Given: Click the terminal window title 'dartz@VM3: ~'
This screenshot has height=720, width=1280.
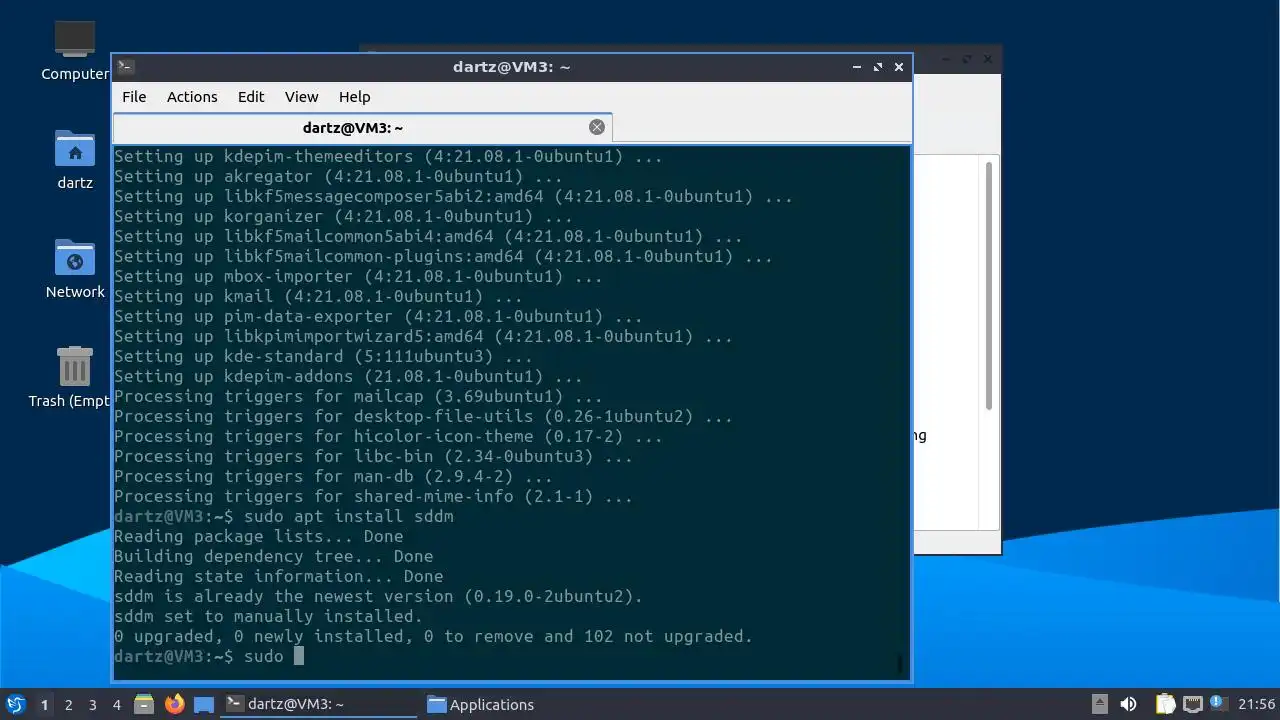Looking at the screenshot, I should pyautogui.click(x=511, y=67).
